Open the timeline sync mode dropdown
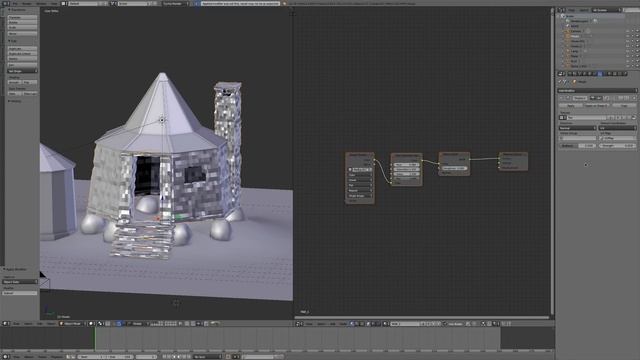This screenshot has height=360, width=640. coord(208,357)
